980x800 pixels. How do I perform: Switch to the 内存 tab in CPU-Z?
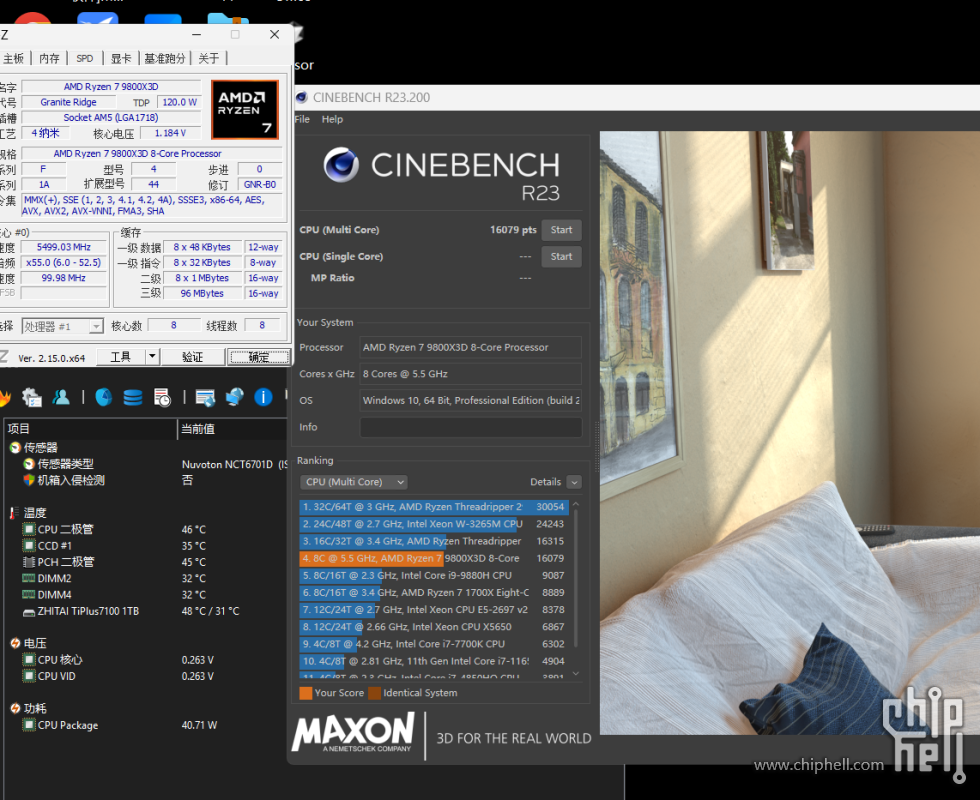(49, 58)
